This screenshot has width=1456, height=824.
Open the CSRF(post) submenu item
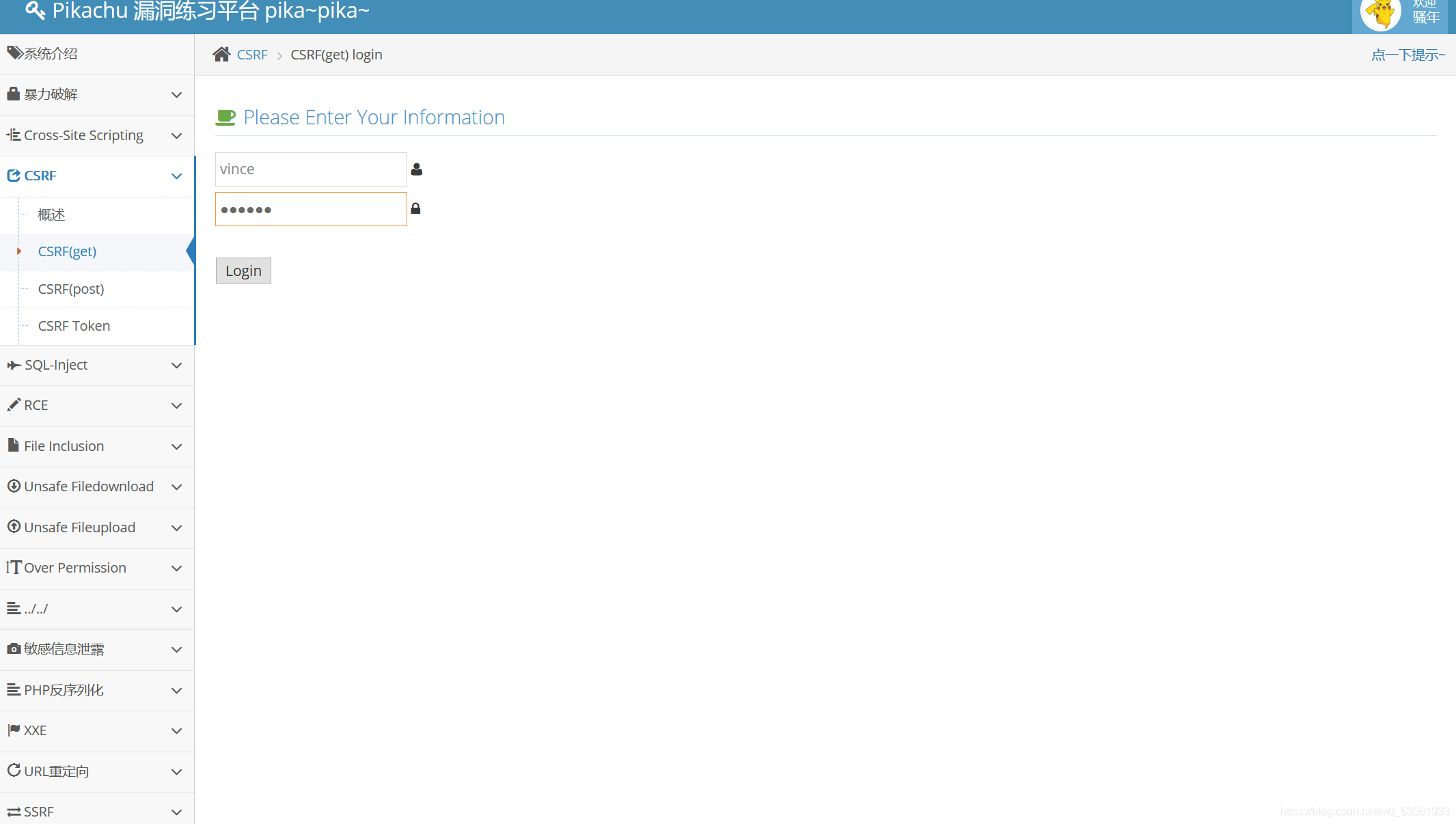point(97,289)
